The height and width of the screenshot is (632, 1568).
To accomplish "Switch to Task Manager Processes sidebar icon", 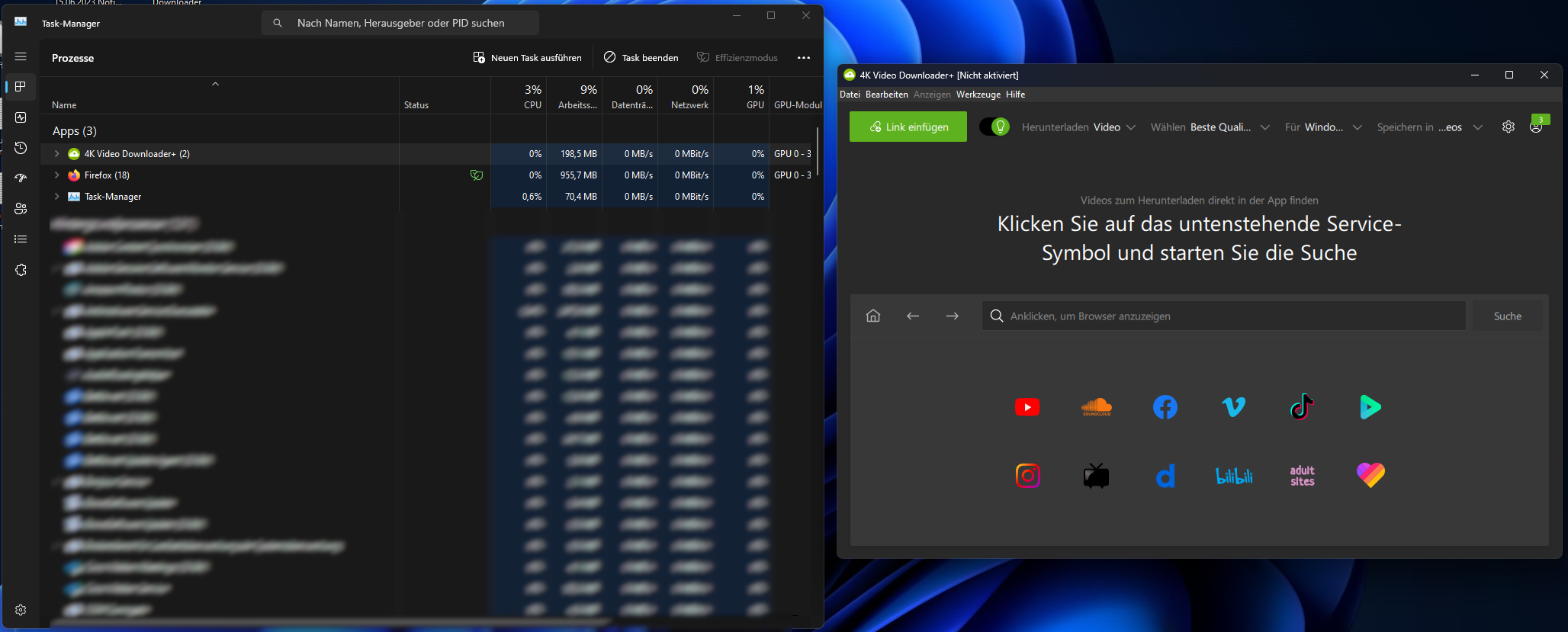I will click(21, 87).
